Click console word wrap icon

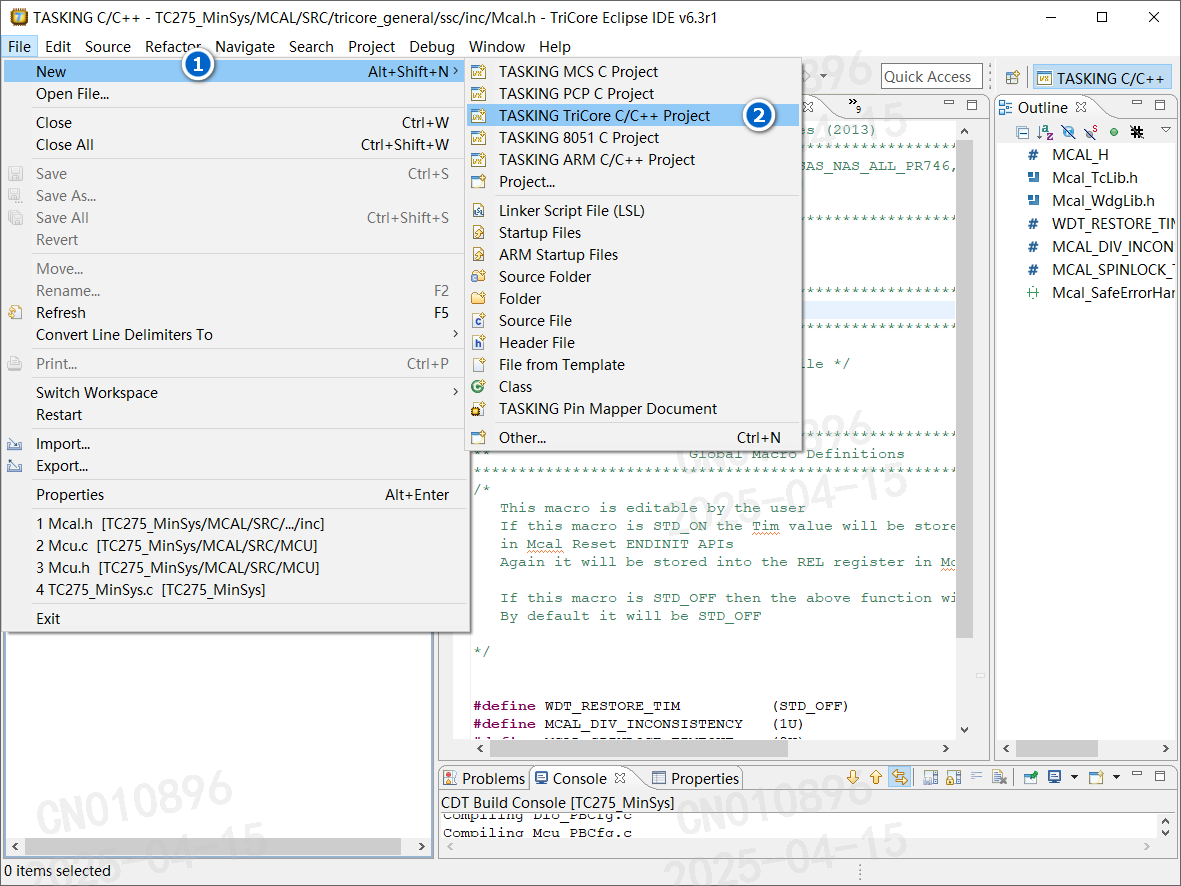click(x=977, y=776)
